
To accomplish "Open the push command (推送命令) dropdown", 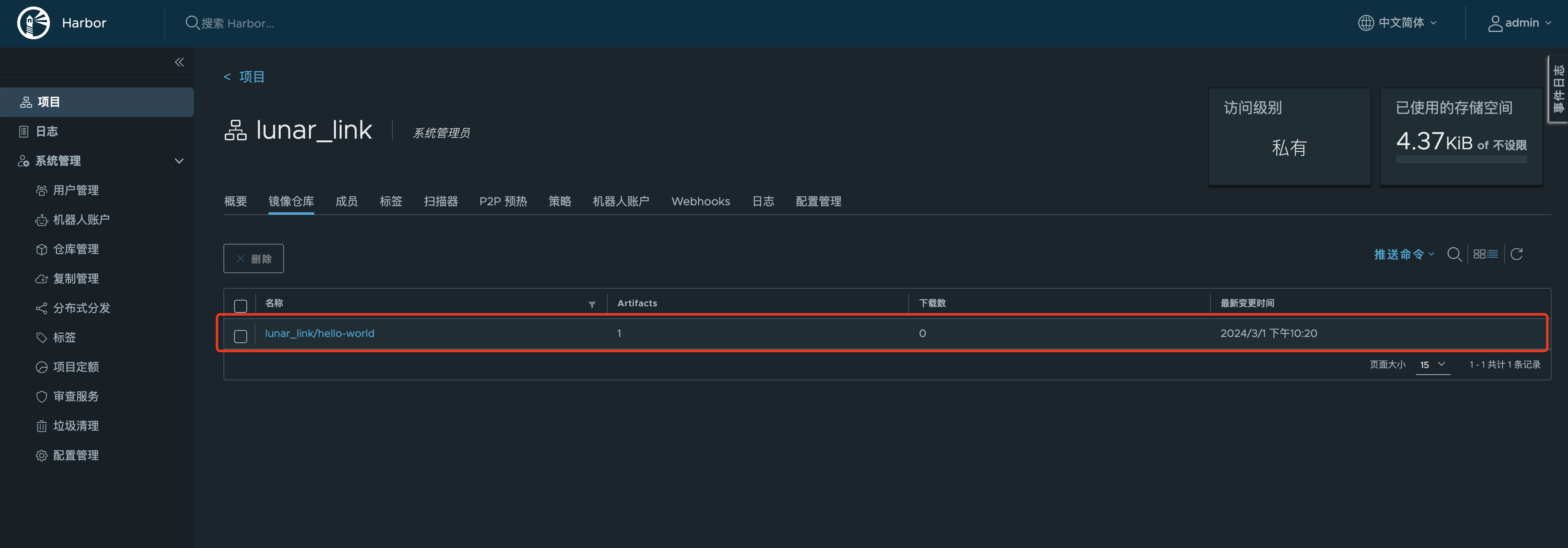I will coord(1404,254).
